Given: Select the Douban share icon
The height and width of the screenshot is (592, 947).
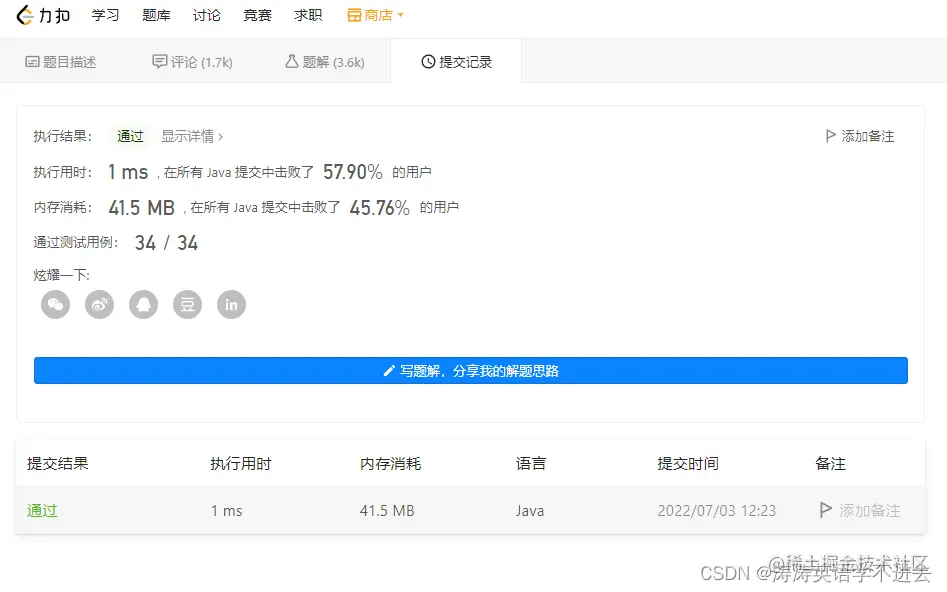Looking at the screenshot, I should (x=187, y=305).
